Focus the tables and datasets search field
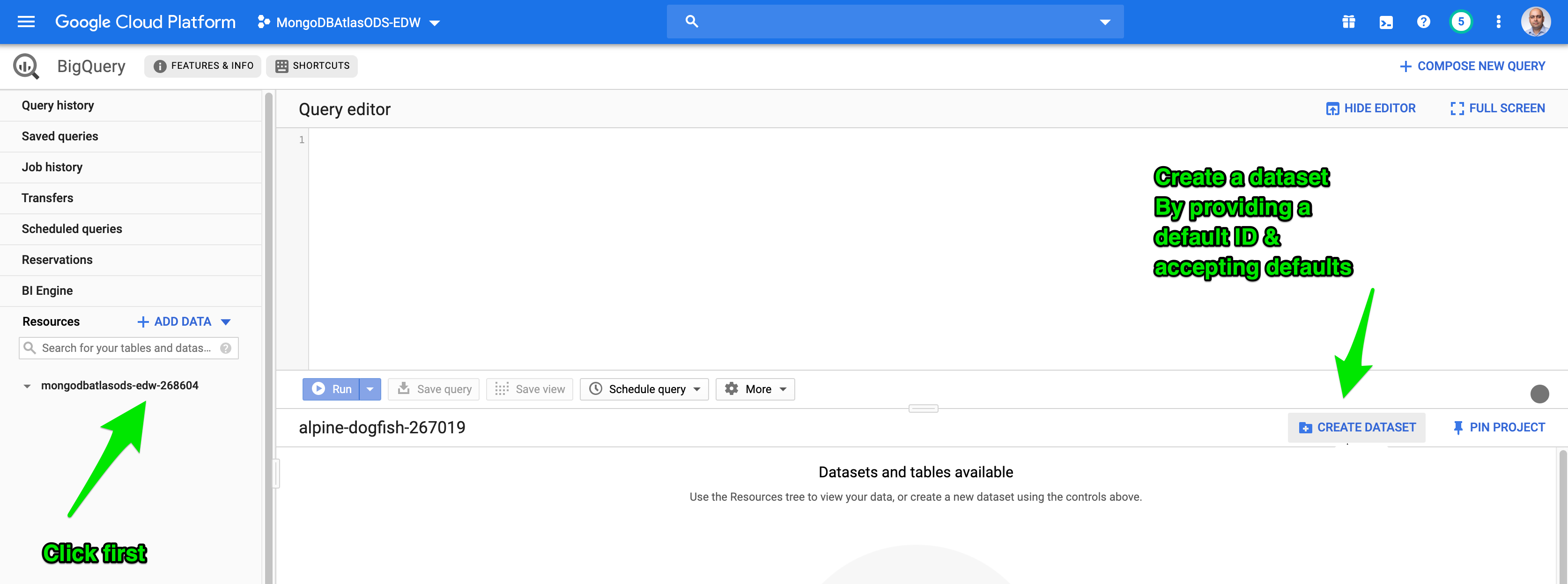Image resolution: width=1568 pixels, height=584 pixels. (128, 348)
